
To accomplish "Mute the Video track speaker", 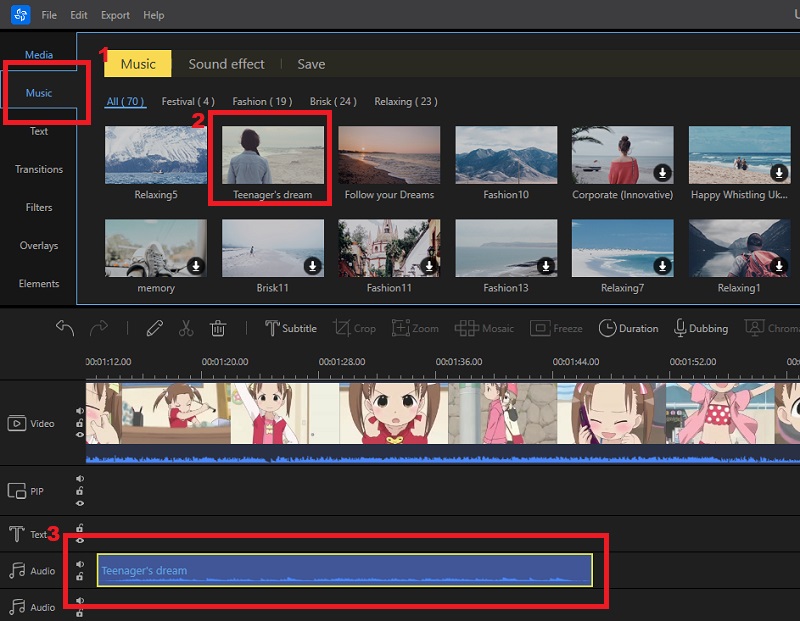I will click(x=80, y=411).
